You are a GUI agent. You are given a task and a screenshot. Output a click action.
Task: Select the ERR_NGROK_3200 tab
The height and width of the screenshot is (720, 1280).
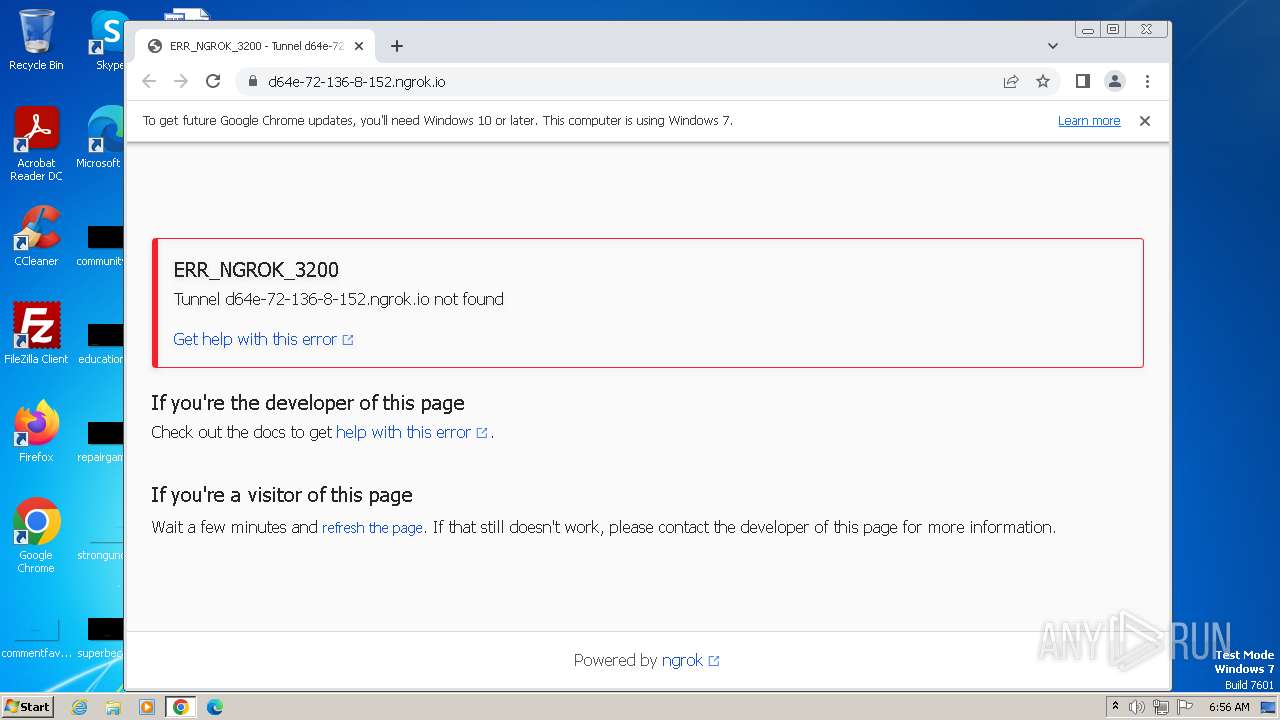pos(255,46)
